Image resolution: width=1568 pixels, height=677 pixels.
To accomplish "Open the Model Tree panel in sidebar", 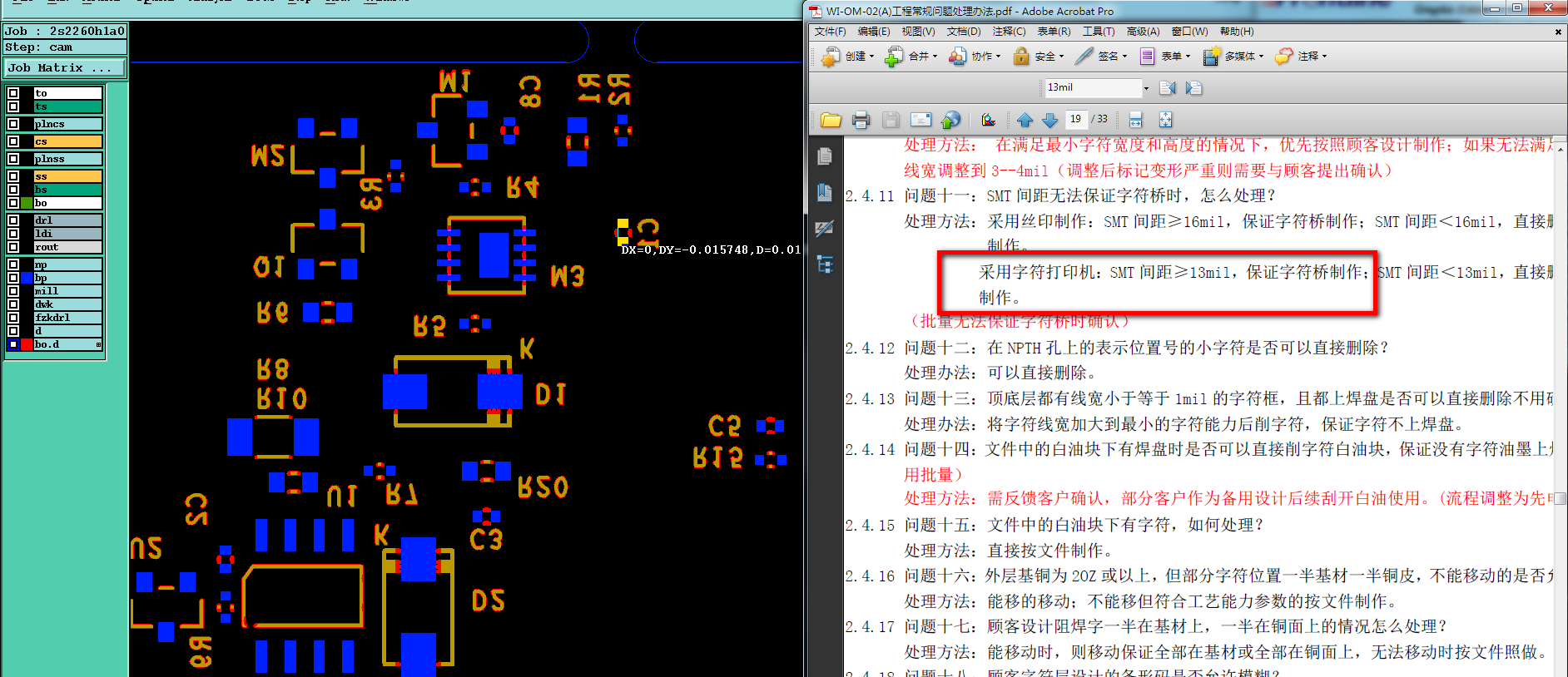I will [825, 265].
